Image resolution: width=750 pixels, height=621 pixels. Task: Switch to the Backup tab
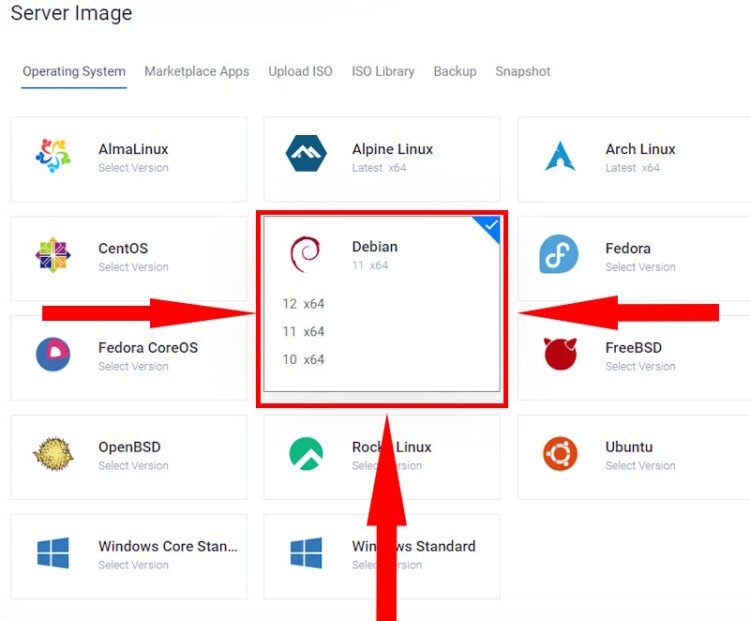coord(455,71)
